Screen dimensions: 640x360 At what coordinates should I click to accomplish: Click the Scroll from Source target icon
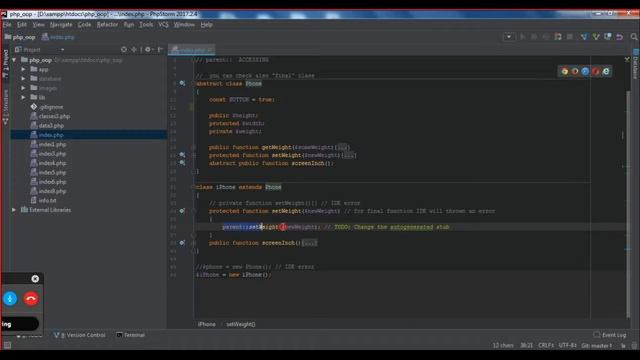[x=124, y=49]
